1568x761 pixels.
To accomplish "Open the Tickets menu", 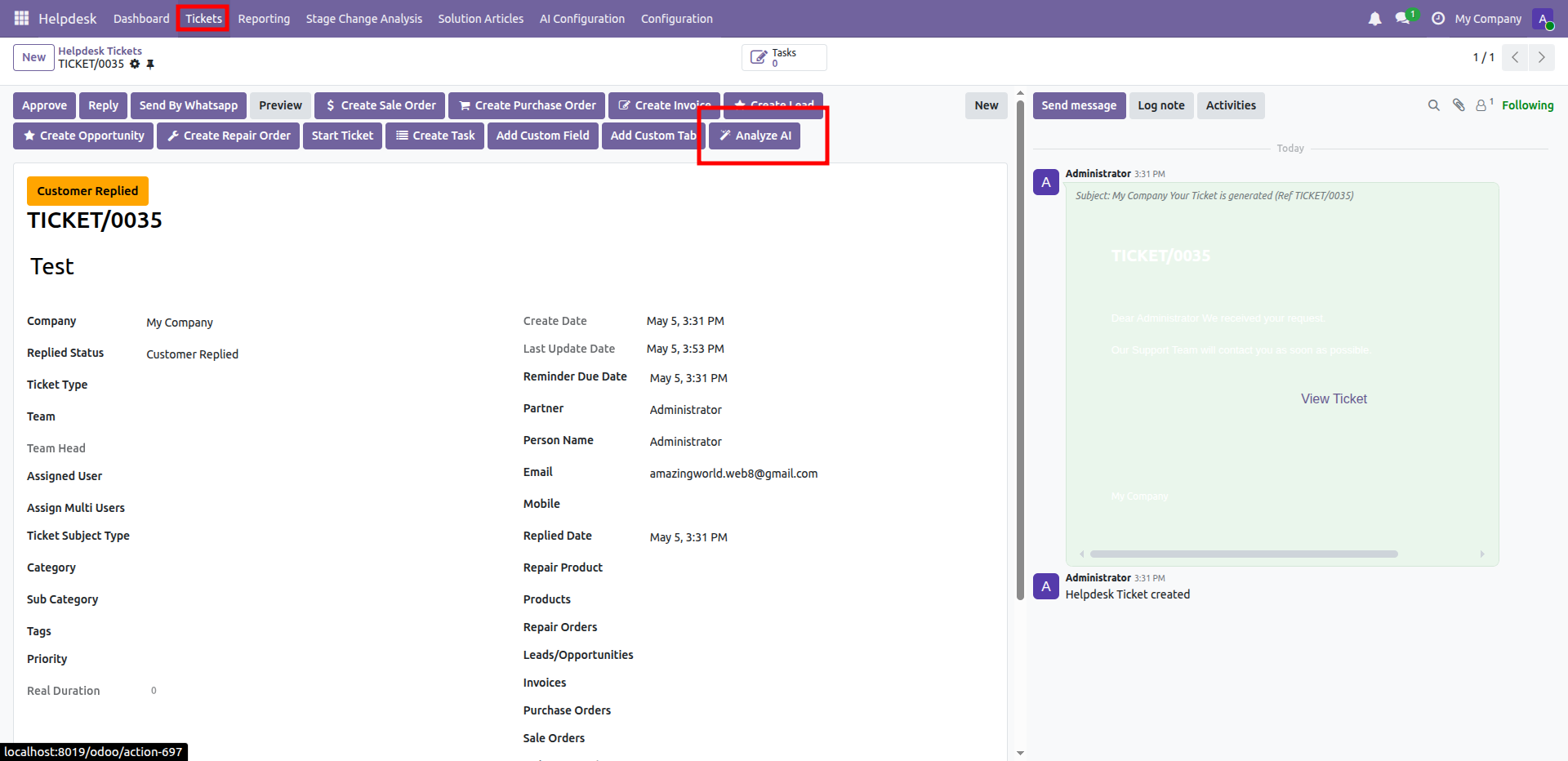I will coord(203,19).
